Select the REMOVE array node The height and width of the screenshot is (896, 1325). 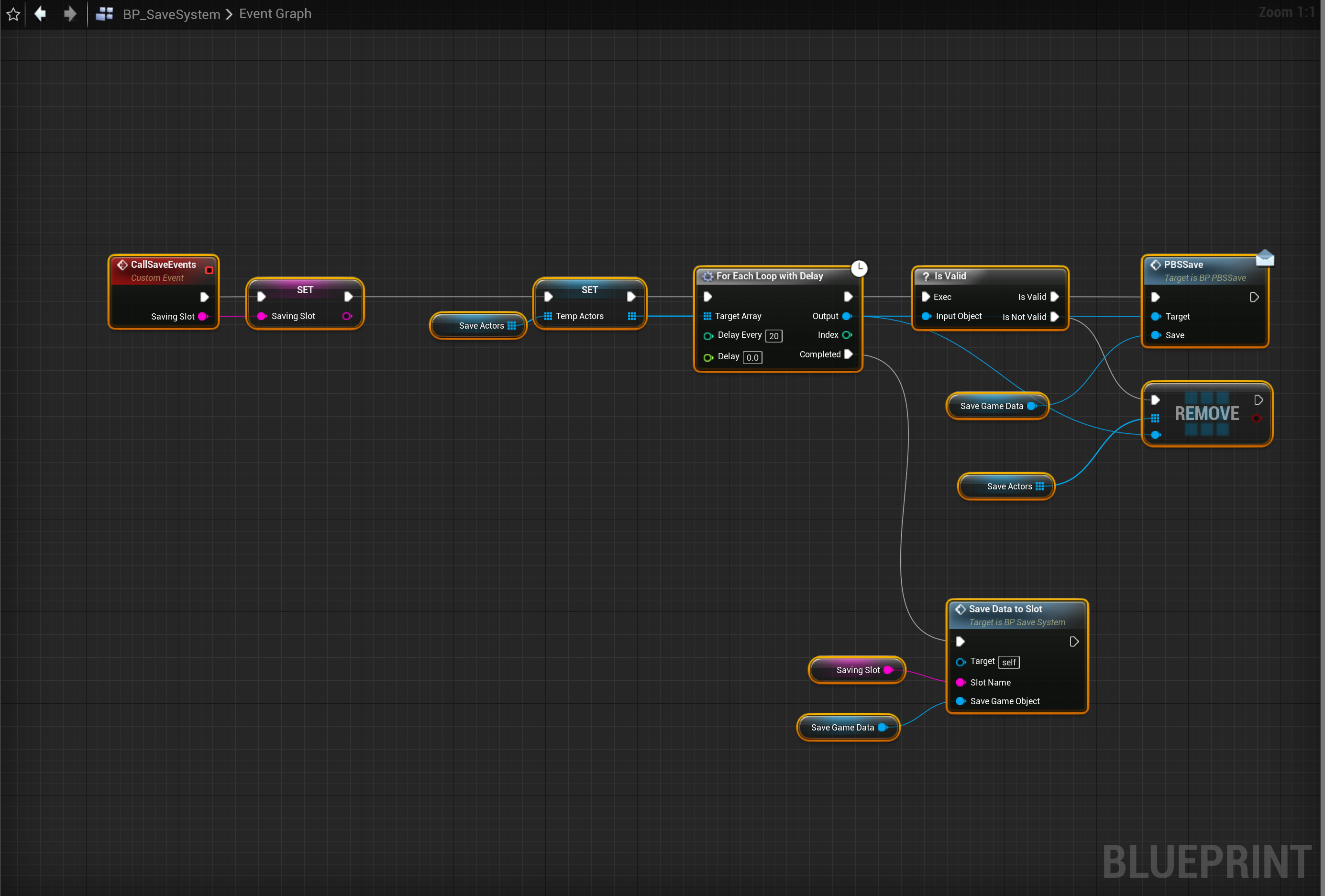click(x=1206, y=413)
